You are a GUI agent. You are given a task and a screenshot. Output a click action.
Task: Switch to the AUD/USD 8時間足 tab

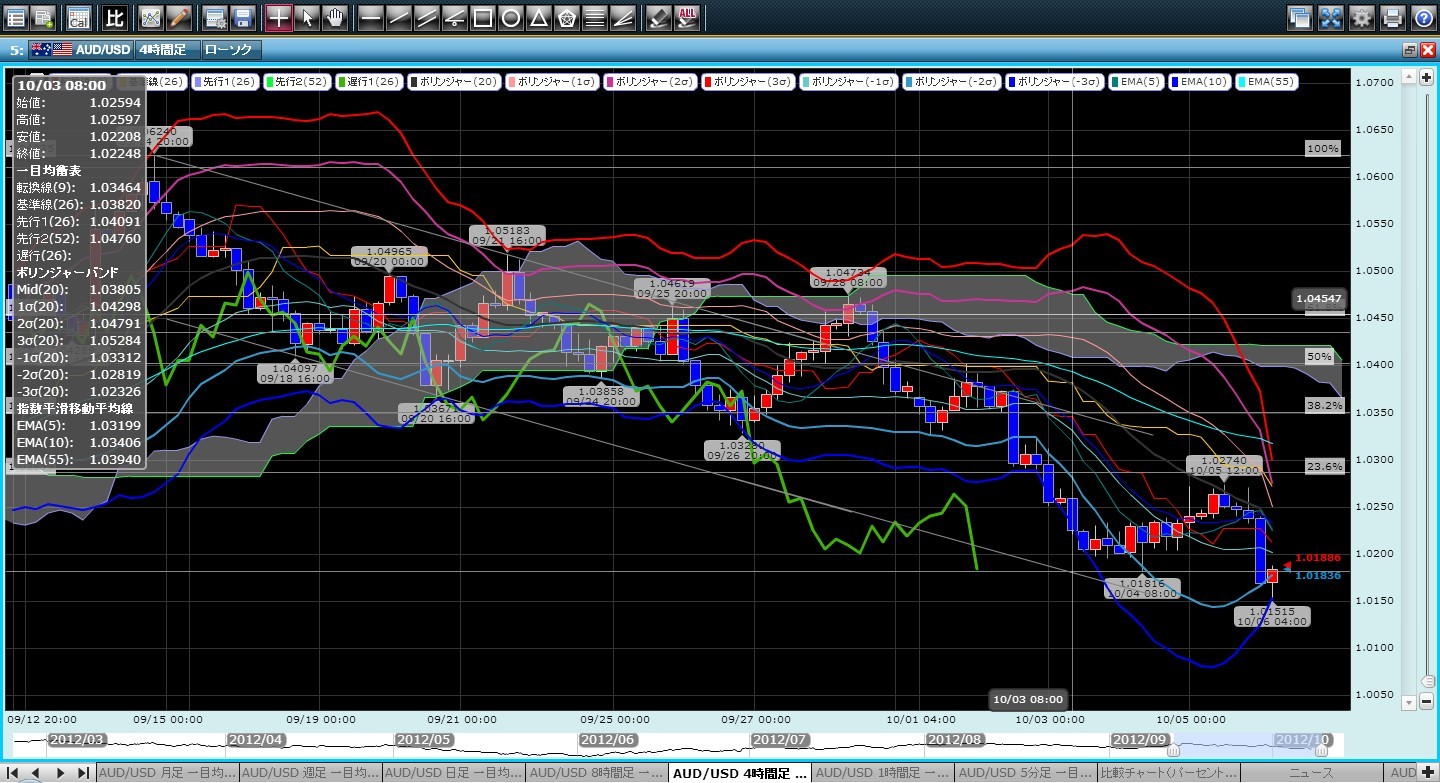point(595,773)
